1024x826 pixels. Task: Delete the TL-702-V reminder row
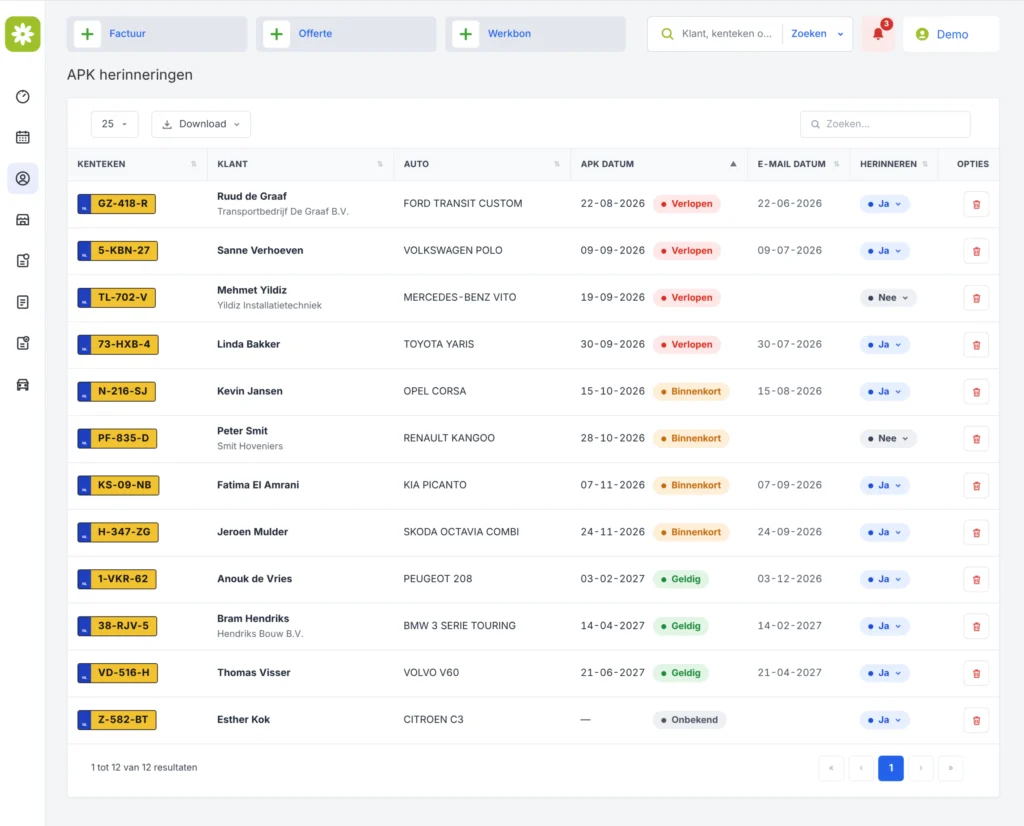976,298
